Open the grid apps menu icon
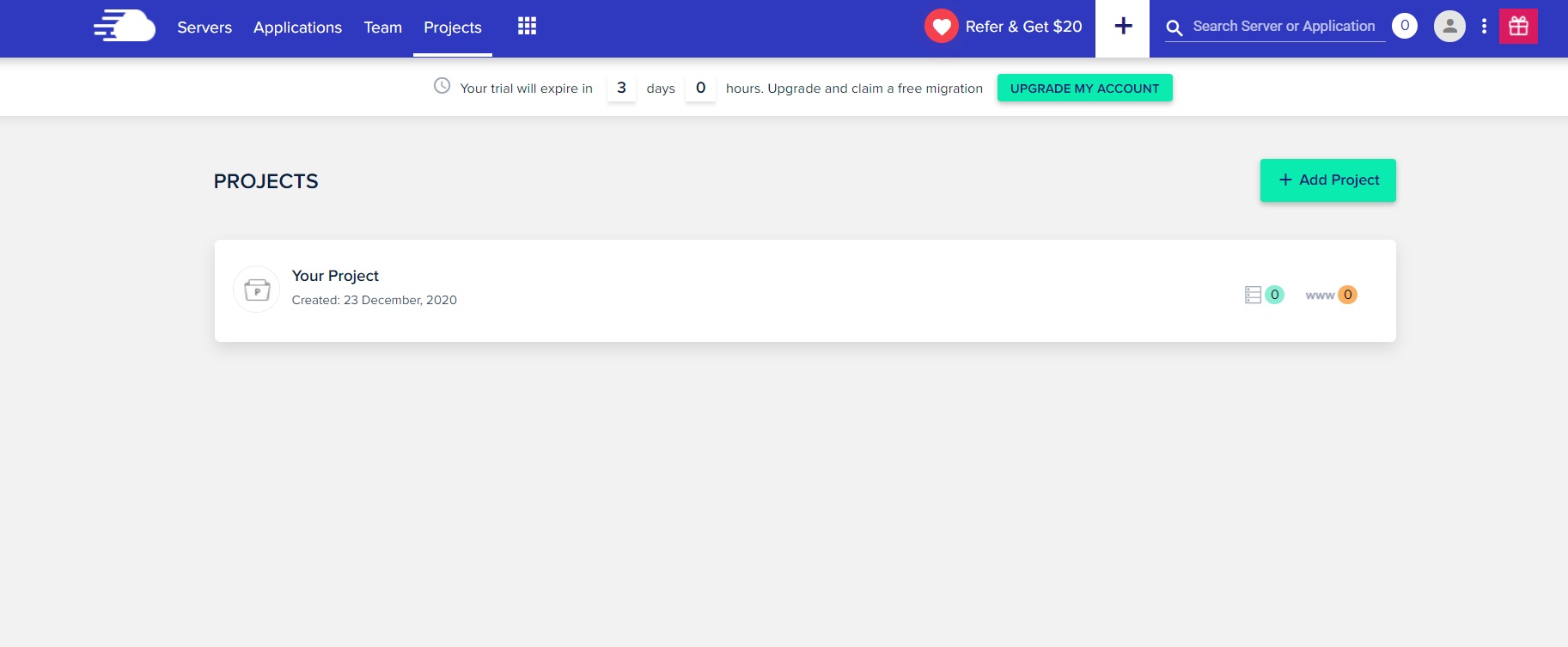 [528, 26]
